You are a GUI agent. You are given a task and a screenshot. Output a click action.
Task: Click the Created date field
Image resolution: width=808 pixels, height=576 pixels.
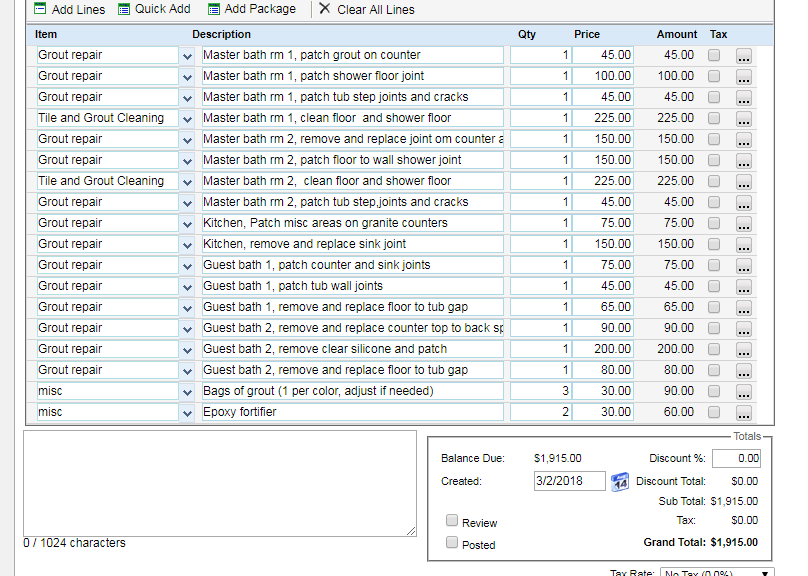click(569, 481)
